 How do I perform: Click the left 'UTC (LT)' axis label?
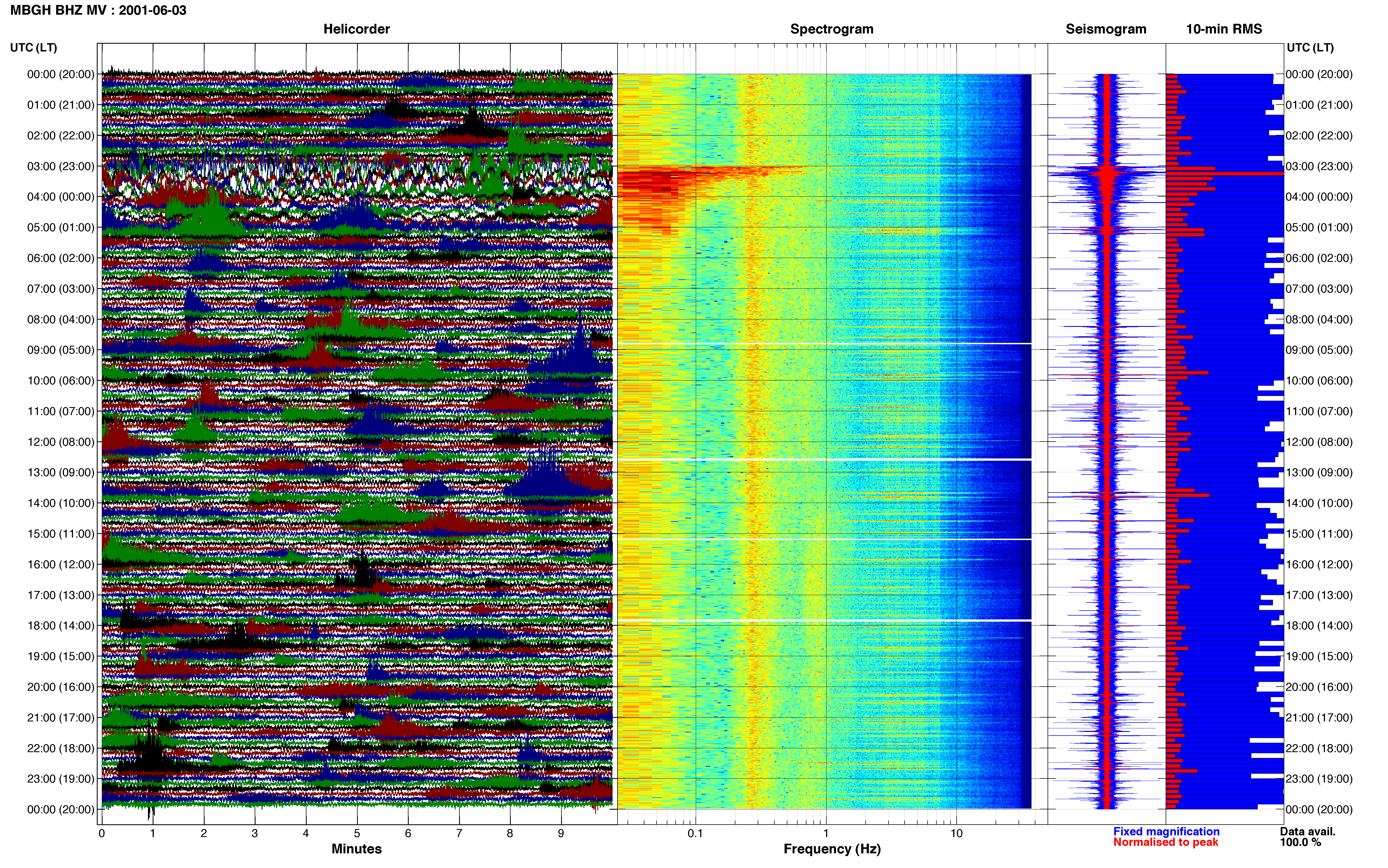33,48
